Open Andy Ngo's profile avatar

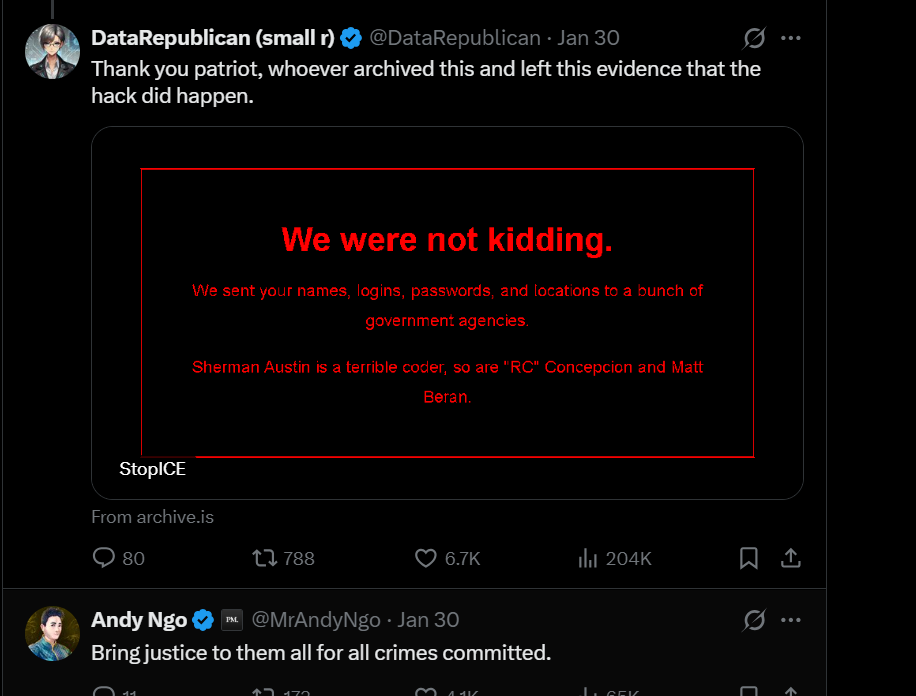52,633
